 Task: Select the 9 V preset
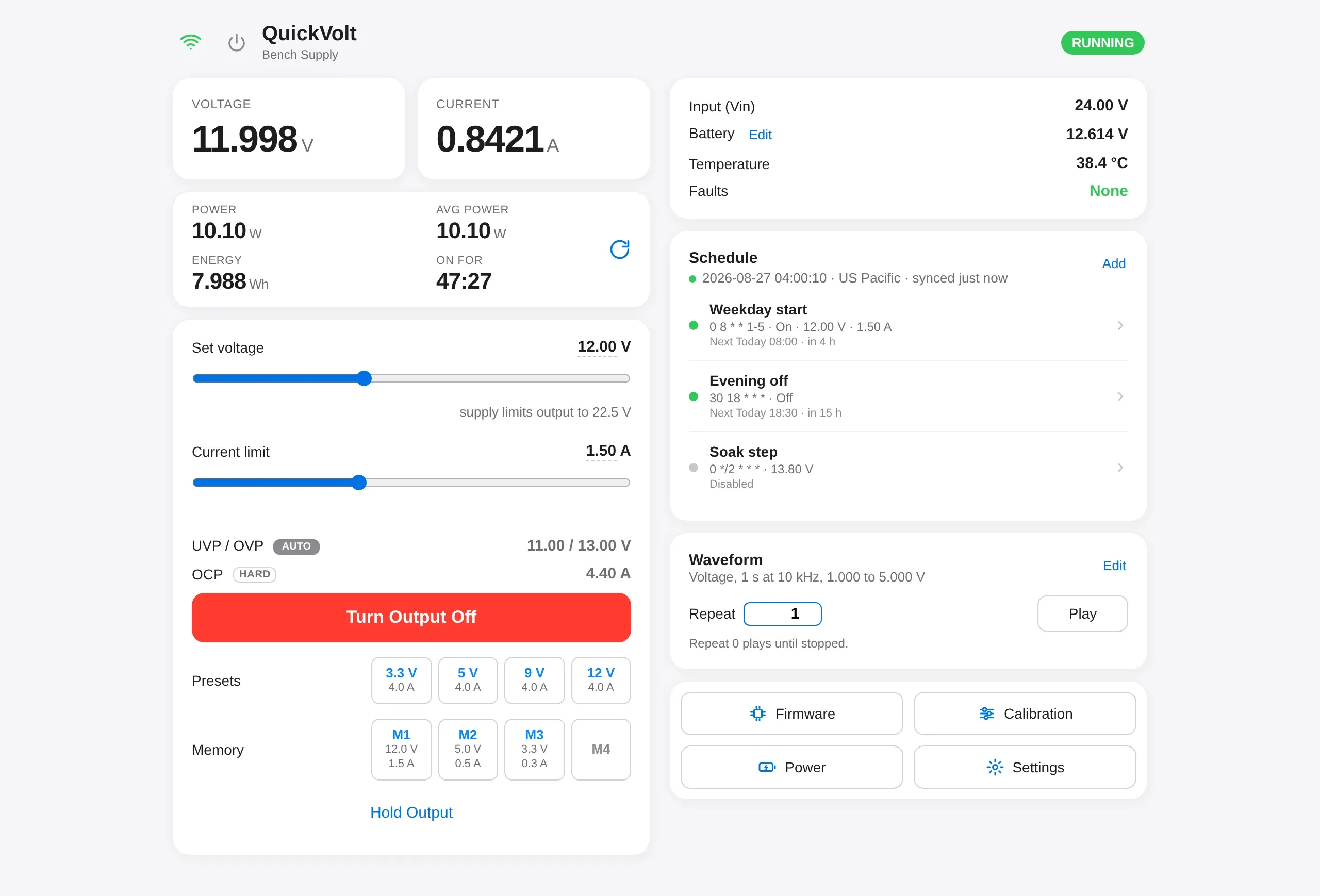[534, 680]
